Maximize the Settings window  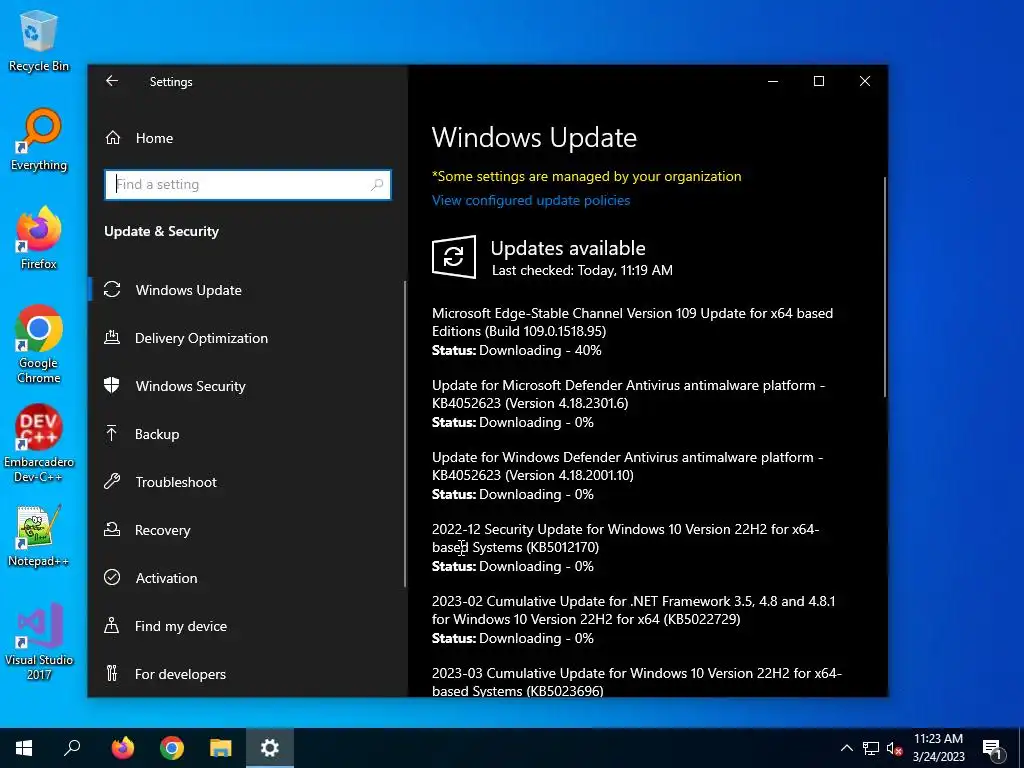click(x=819, y=81)
